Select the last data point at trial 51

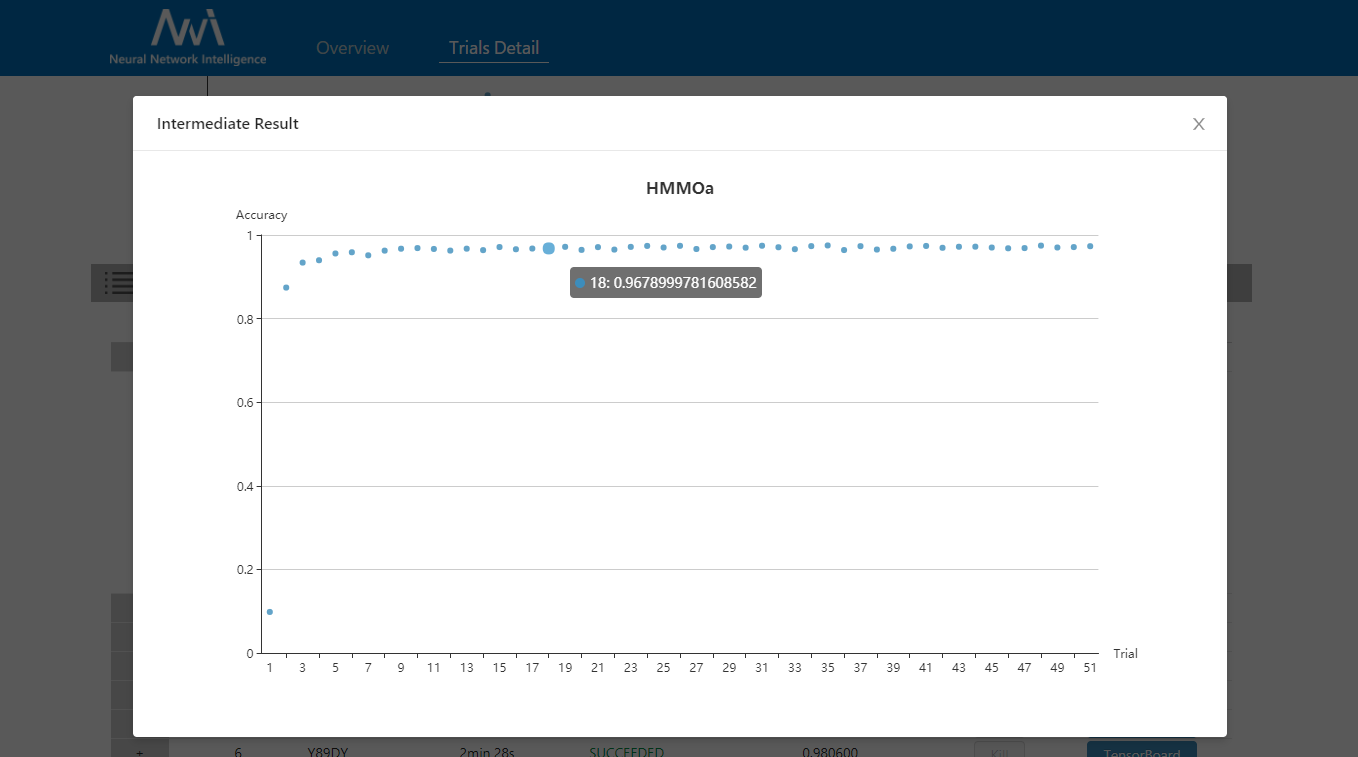click(1090, 246)
